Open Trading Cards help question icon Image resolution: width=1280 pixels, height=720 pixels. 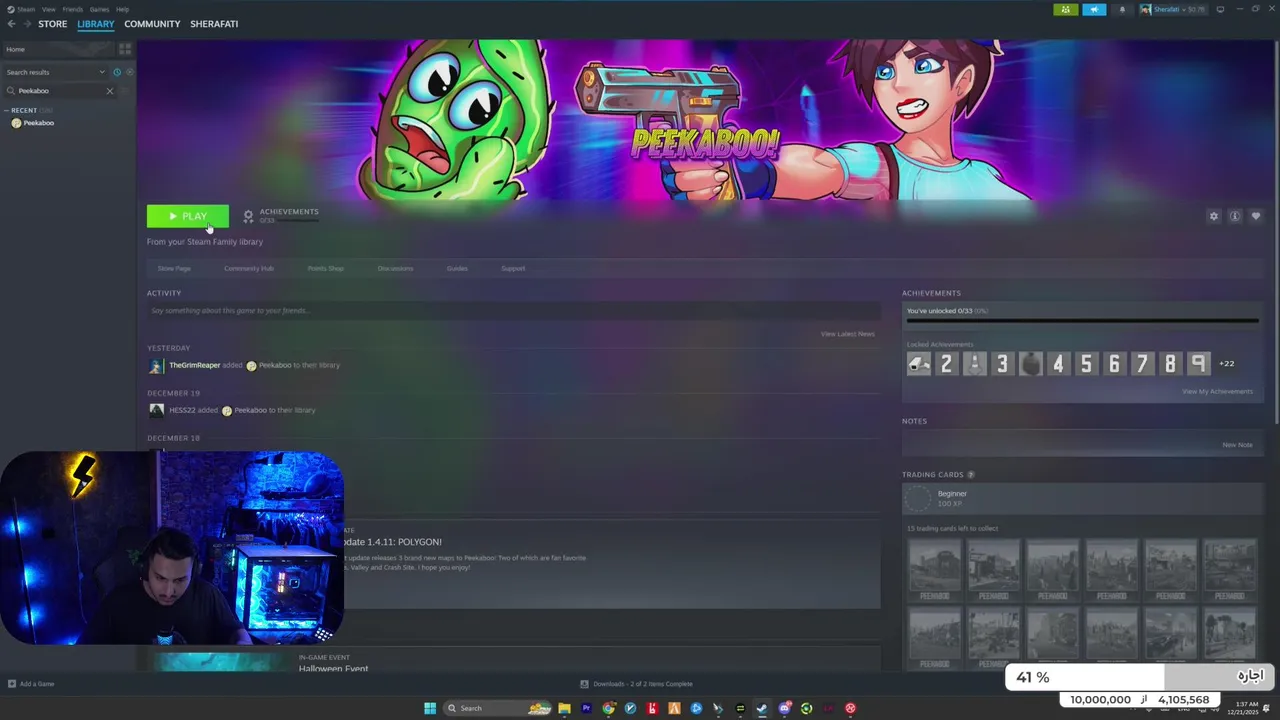(x=971, y=475)
